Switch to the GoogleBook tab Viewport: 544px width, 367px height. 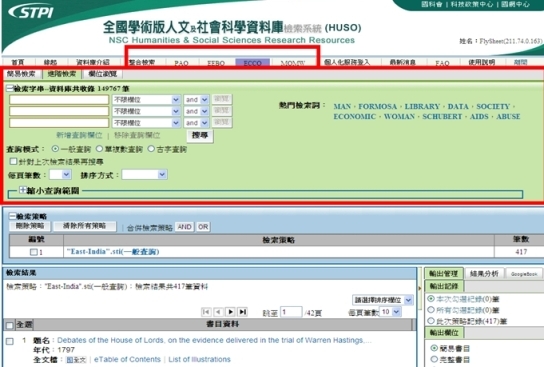(524, 274)
